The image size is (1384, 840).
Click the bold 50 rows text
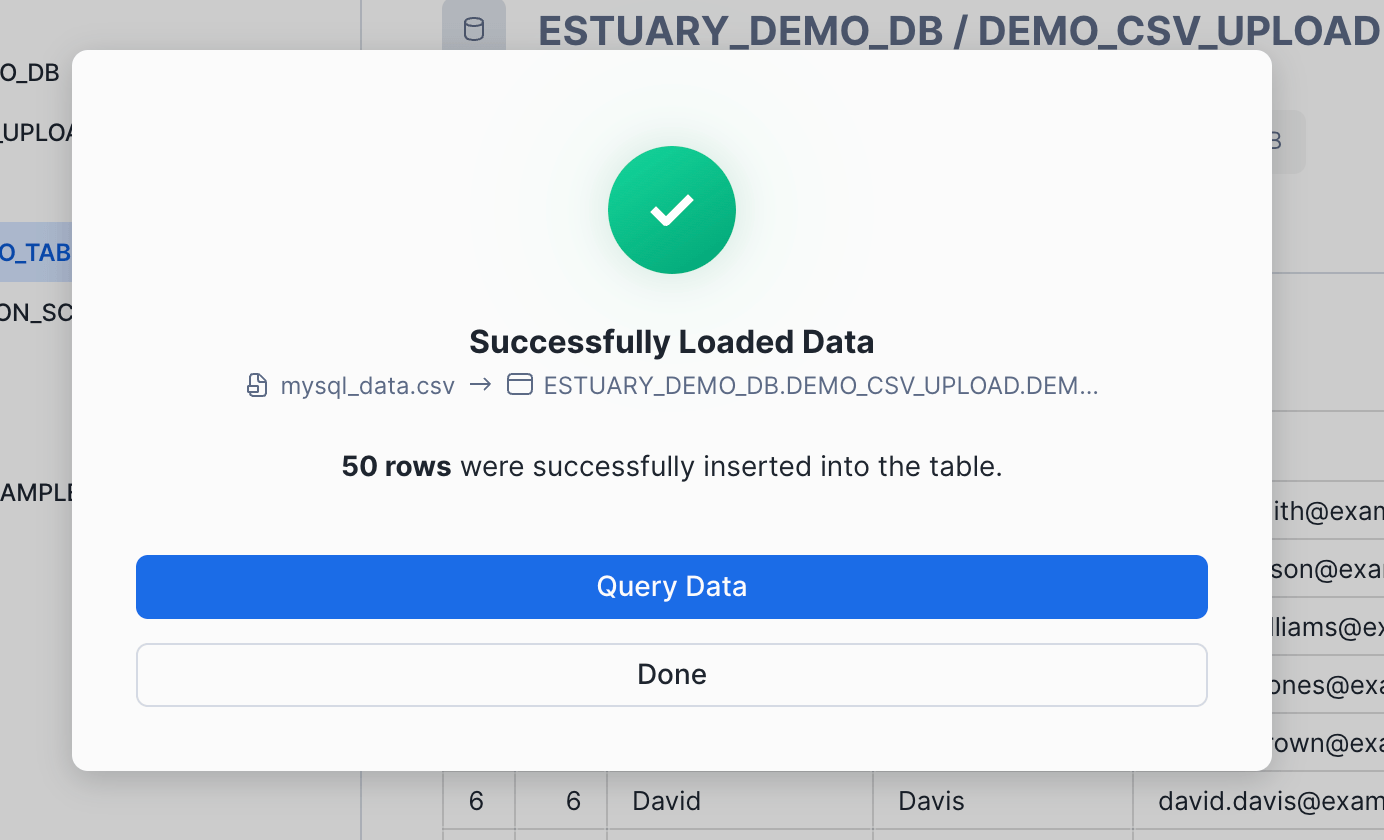(x=396, y=466)
